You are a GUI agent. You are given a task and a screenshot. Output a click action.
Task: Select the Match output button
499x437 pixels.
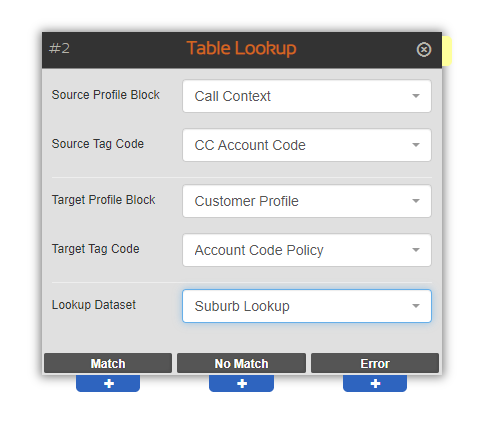(x=108, y=363)
